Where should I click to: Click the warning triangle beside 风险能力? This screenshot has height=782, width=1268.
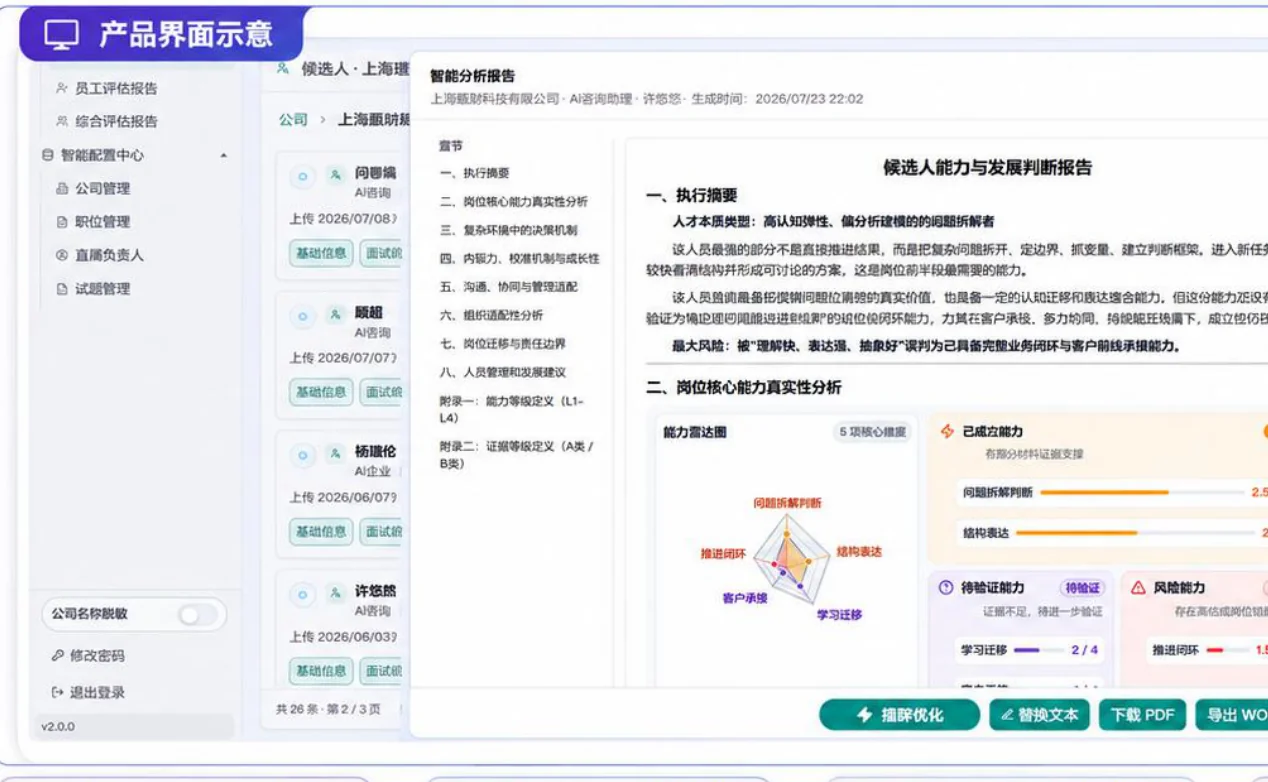1138,588
